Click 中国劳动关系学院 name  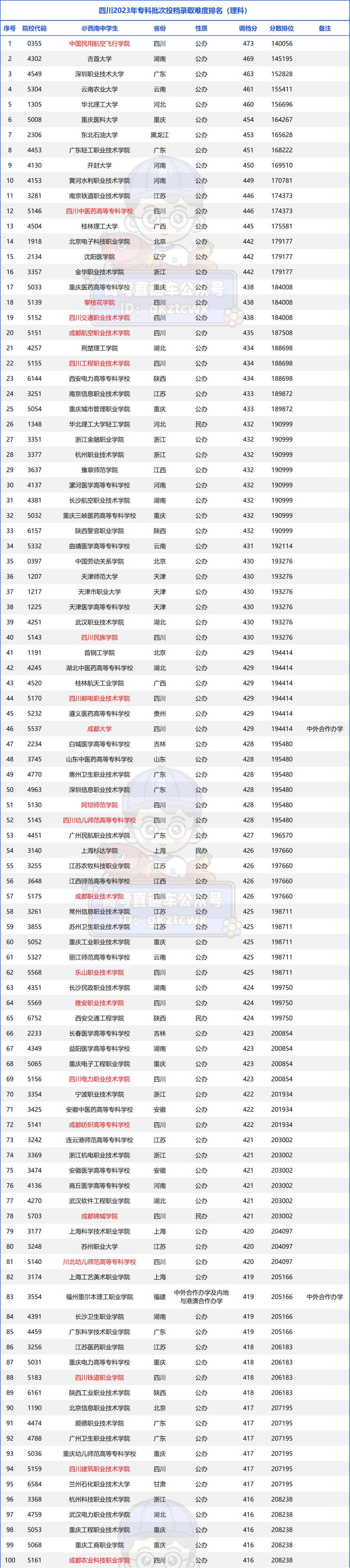click(99, 561)
